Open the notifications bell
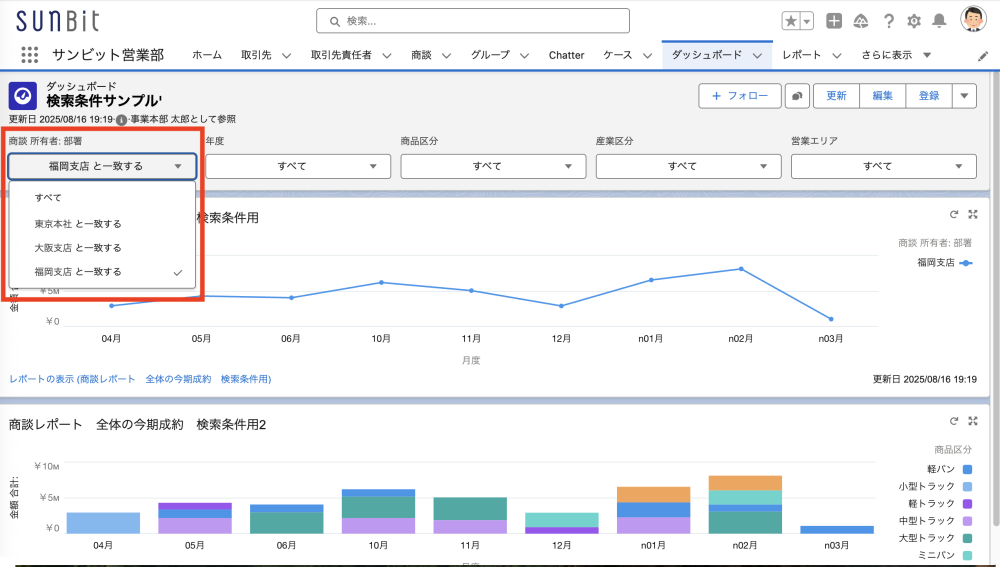1000x567 pixels. tap(939, 21)
